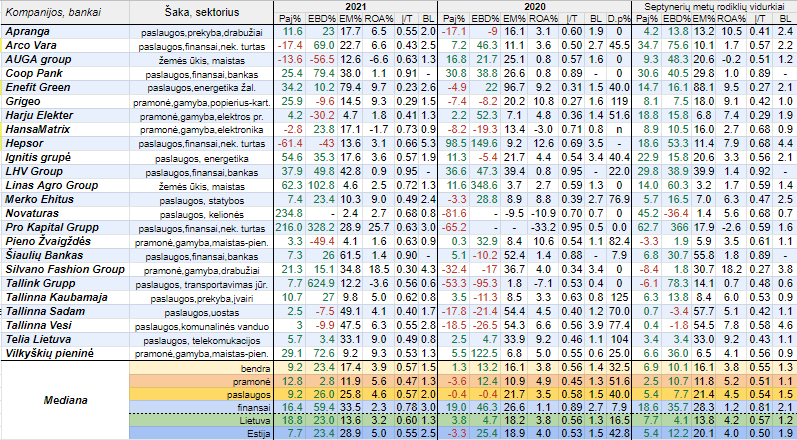Image resolution: width=797 pixels, height=440 pixels.
Task: Select the Pieno Žvaigždės cell
Action: 65,241
